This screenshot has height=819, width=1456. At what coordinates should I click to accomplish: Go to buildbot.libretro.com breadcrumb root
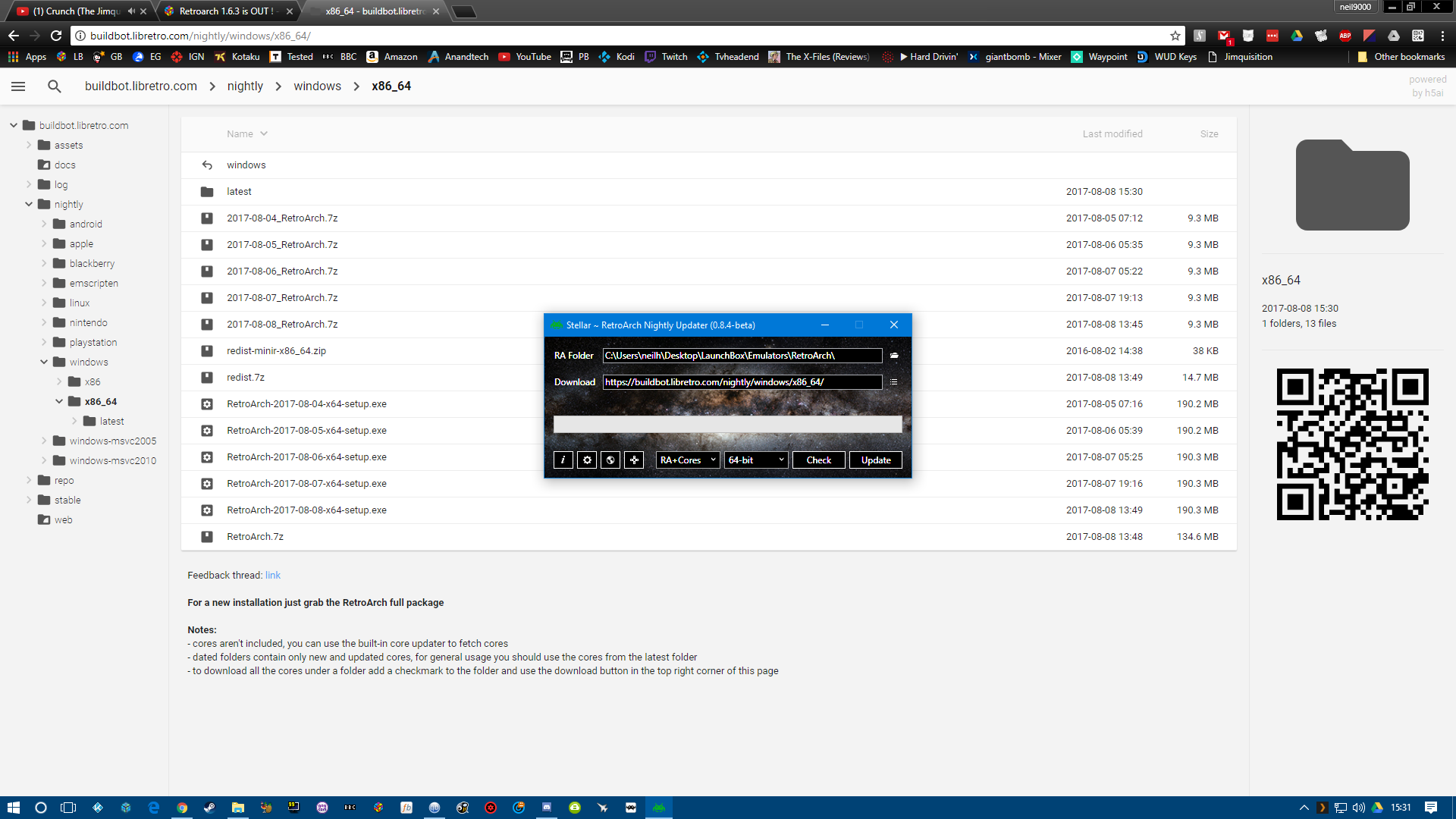pyautogui.click(x=141, y=86)
